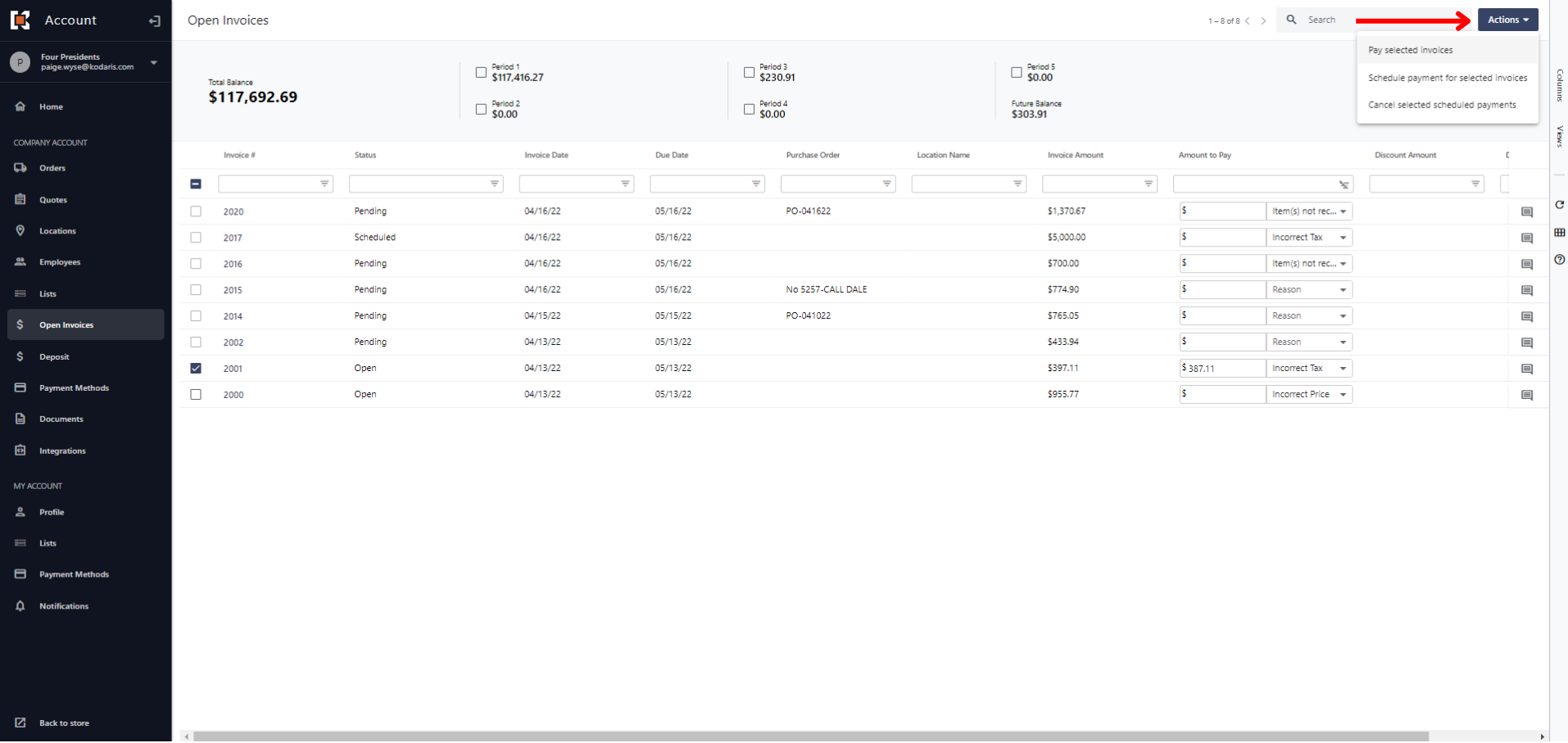Open the Invoice # column filter icon
1568x743 pixels.
pyautogui.click(x=324, y=184)
